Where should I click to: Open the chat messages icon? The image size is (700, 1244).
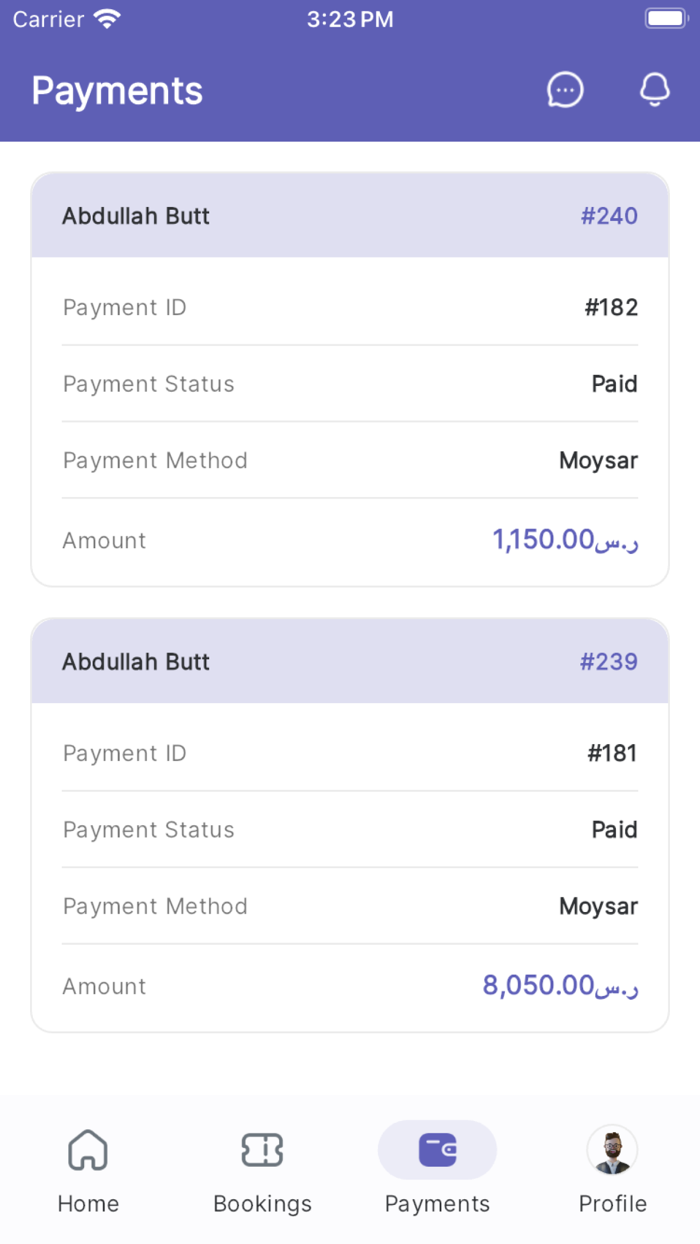click(565, 90)
